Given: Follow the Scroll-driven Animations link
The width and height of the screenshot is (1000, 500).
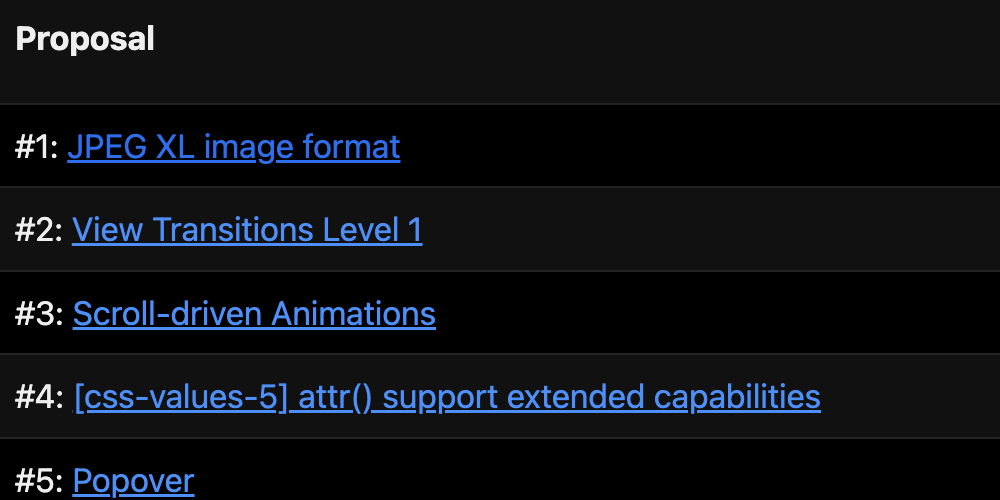Looking at the screenshot, I should click(254, 314).
